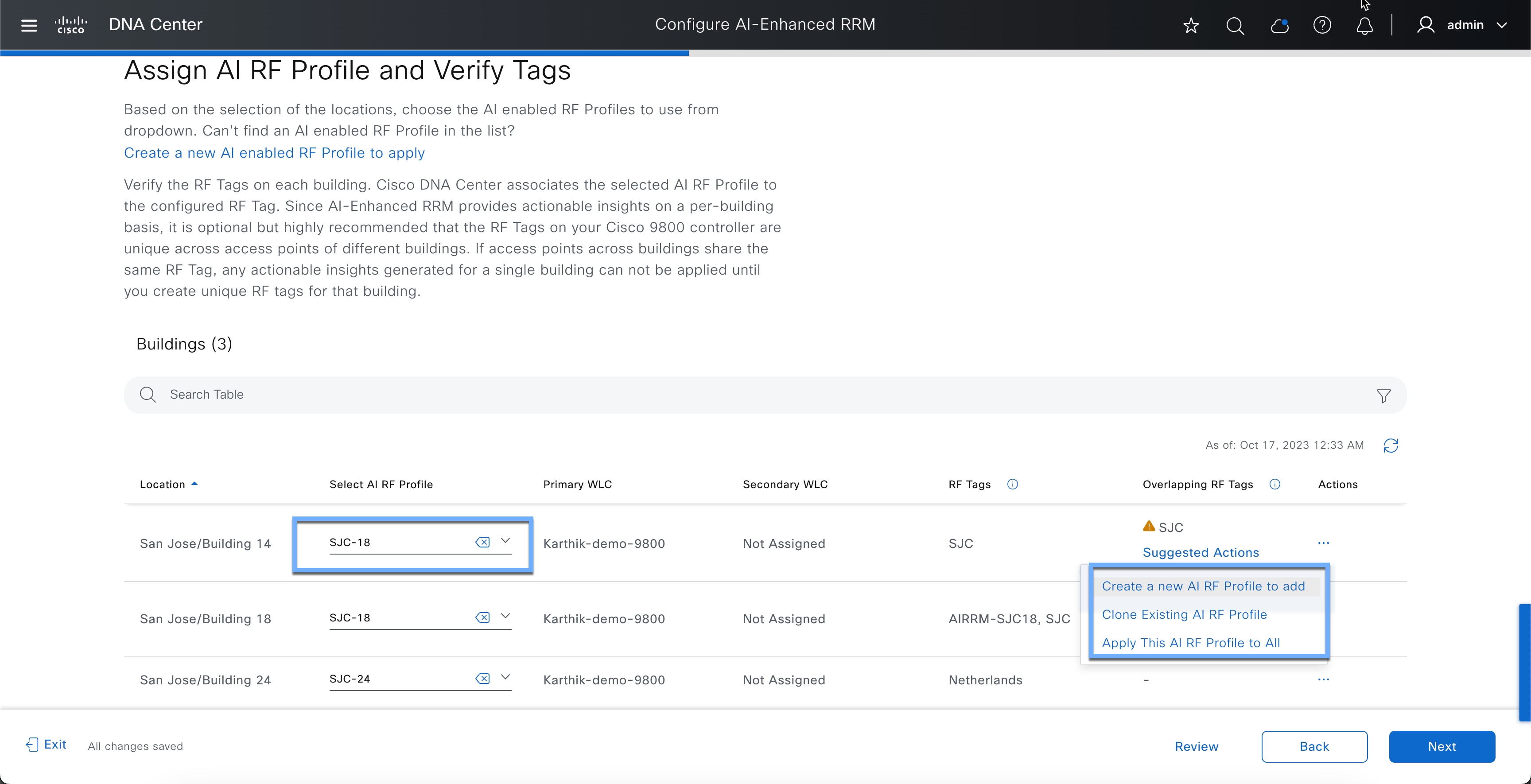The image size is (1531, 784).
Task: Click the vertical page scrollbar thumb
Action: coord(1524,662)
